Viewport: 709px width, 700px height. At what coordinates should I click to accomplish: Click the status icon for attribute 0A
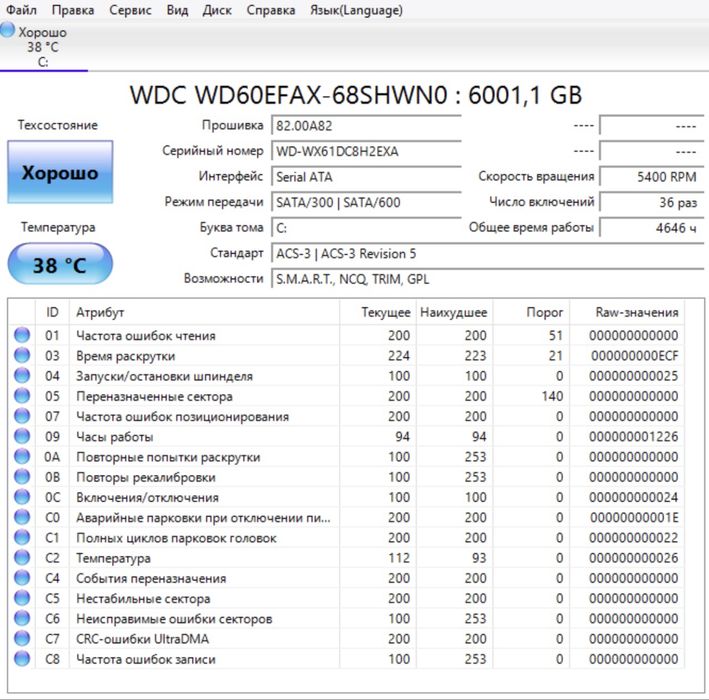pyautogui.click(x=22, y=456)
